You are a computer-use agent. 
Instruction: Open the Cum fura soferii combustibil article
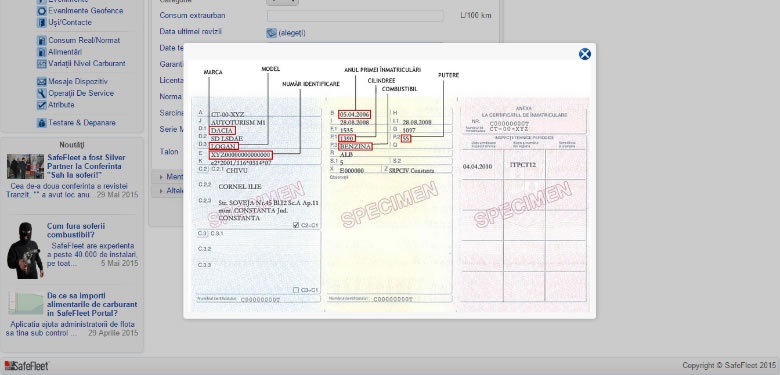(76, 230)
